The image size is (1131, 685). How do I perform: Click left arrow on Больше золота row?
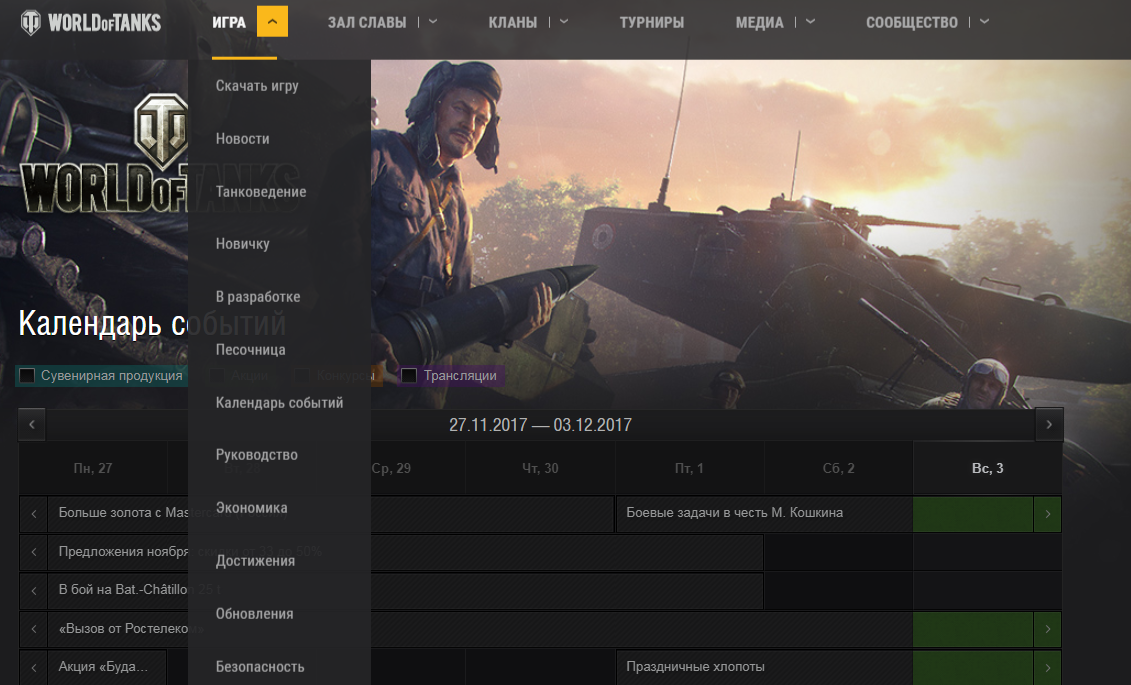pyautogui.click(x=34, y=514)
